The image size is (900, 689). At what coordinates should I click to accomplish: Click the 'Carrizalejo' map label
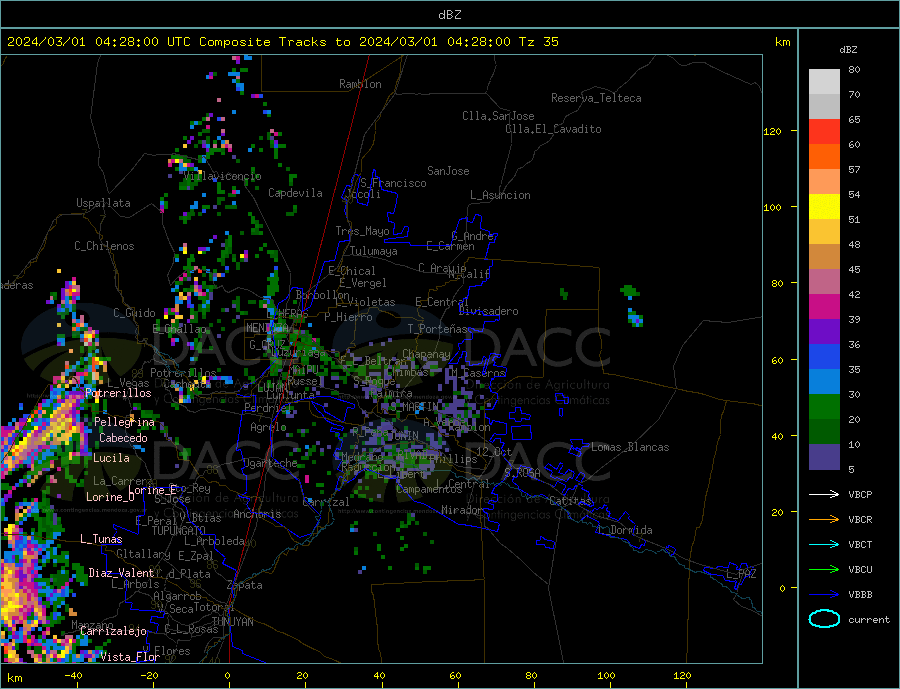tap(113, 631)
